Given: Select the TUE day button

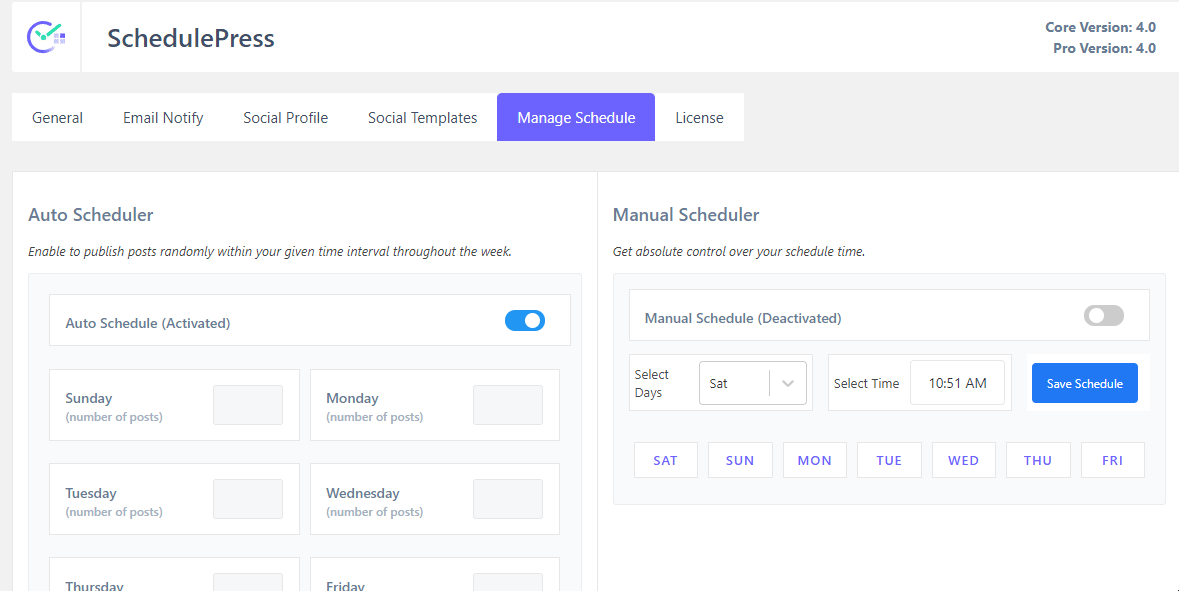Looking at the screenshot, I should 889,460.
